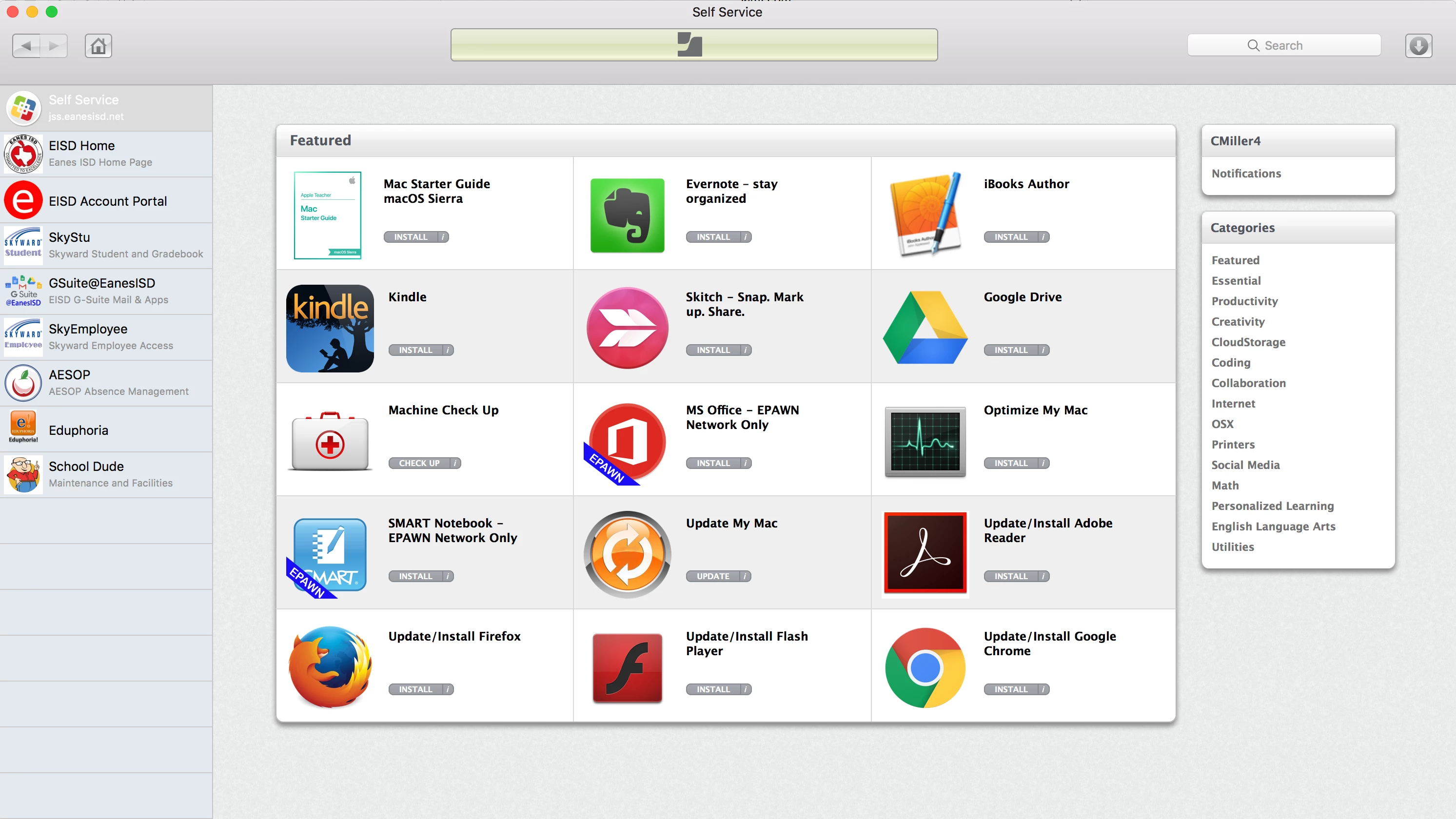Open the downloads arrow icon

tap(1418, 46)
